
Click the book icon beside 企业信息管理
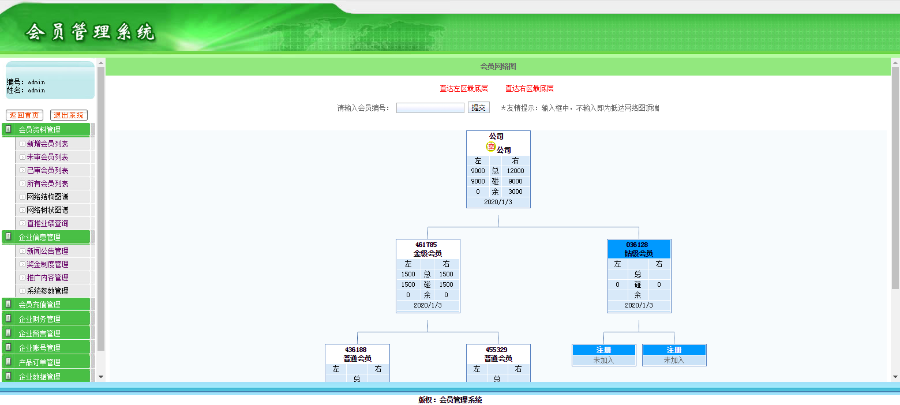coord(9,236)
